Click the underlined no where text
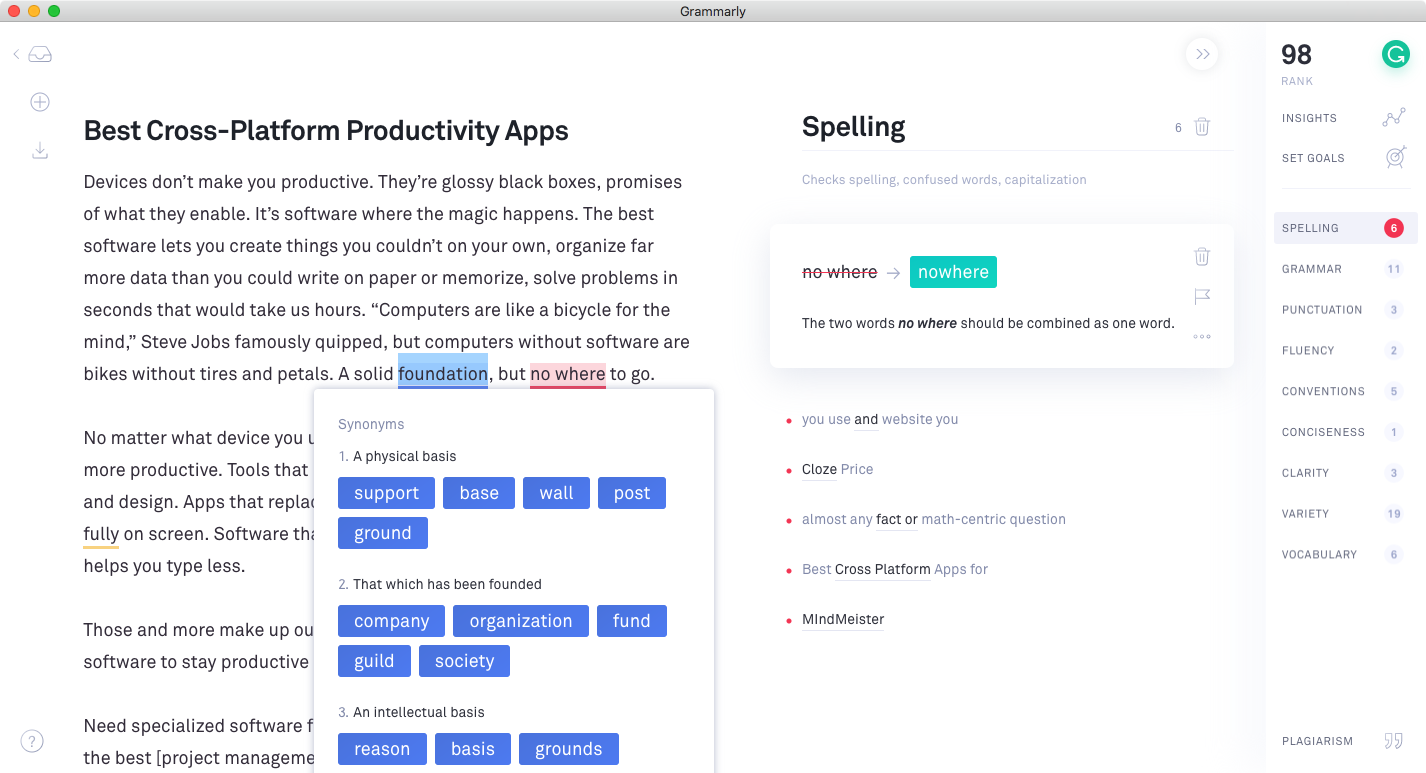Viewport: 1426px width, 773px height. point(567,374)
